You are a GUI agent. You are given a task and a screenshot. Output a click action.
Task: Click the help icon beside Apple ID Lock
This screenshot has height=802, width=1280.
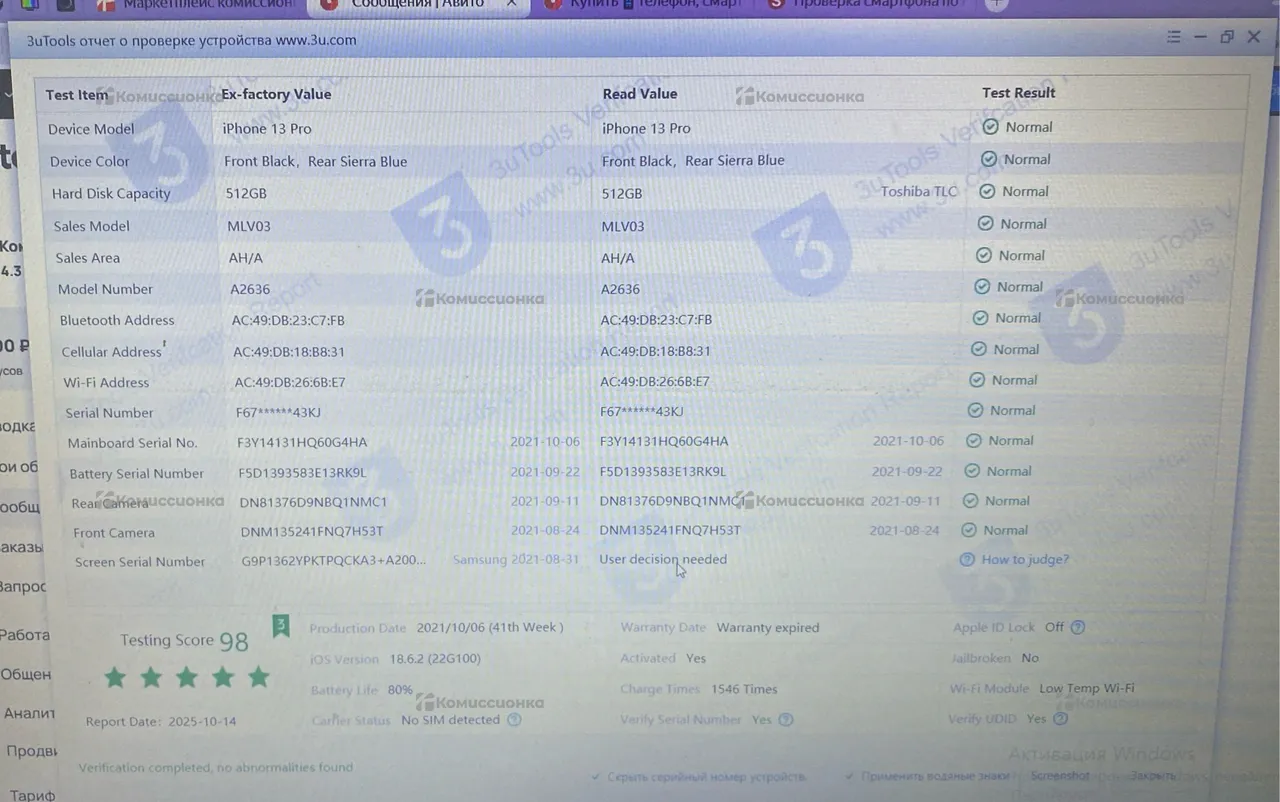coord(1077,628)
